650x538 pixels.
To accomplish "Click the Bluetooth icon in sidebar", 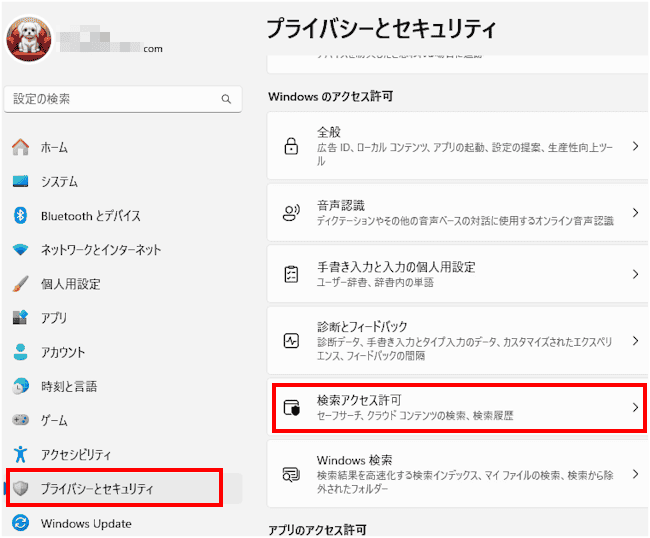I will (x=20, y=216).
